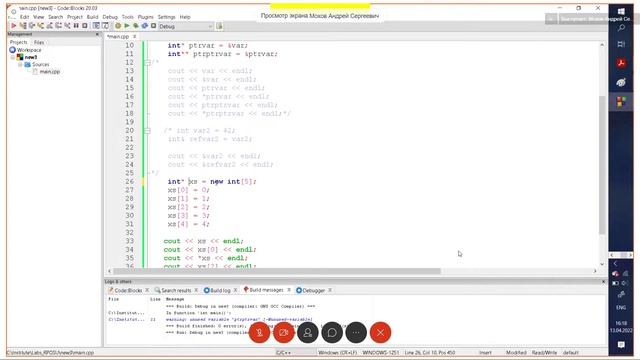Open the Build menu
Image resolution: width=640 pixels, height=360 pixels.
tap(93, 17)
